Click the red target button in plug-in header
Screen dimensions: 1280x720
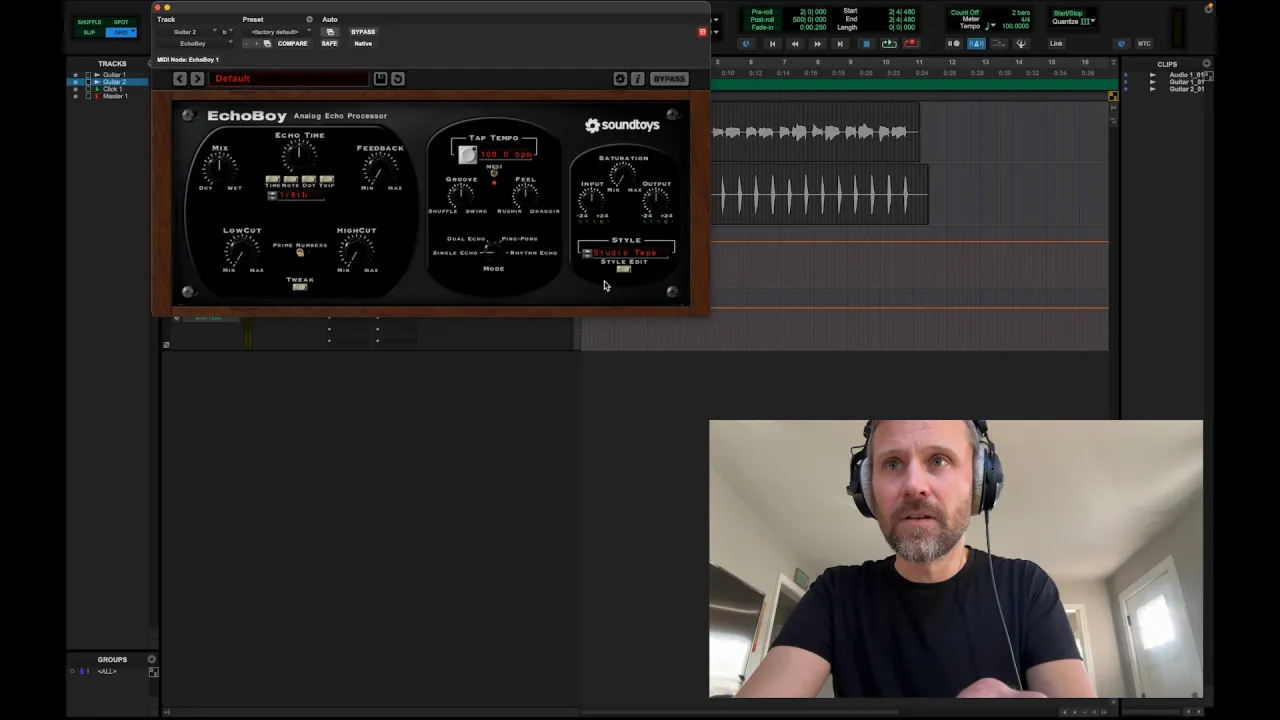click(702, 32)
